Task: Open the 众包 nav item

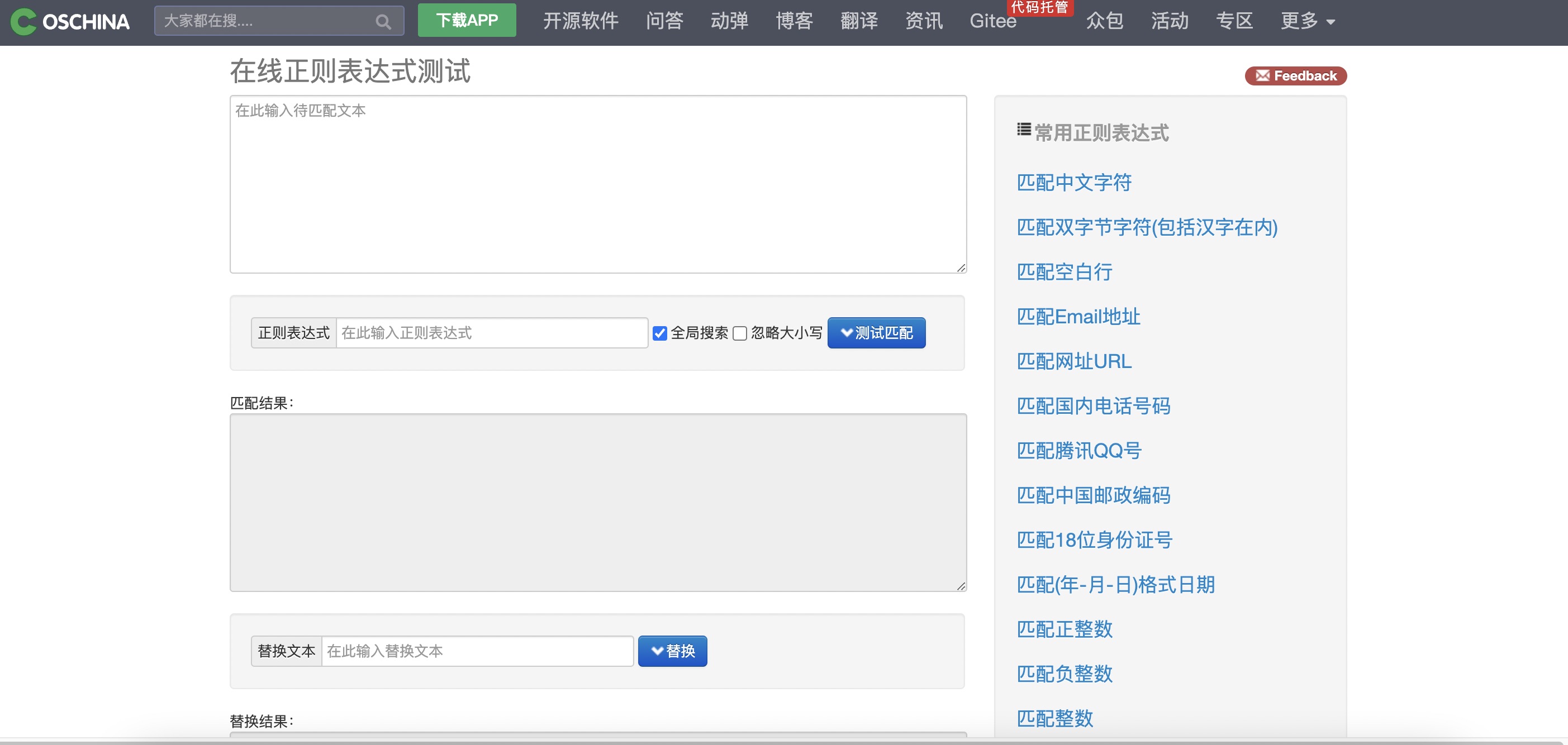Action: tap(1104, 21)
